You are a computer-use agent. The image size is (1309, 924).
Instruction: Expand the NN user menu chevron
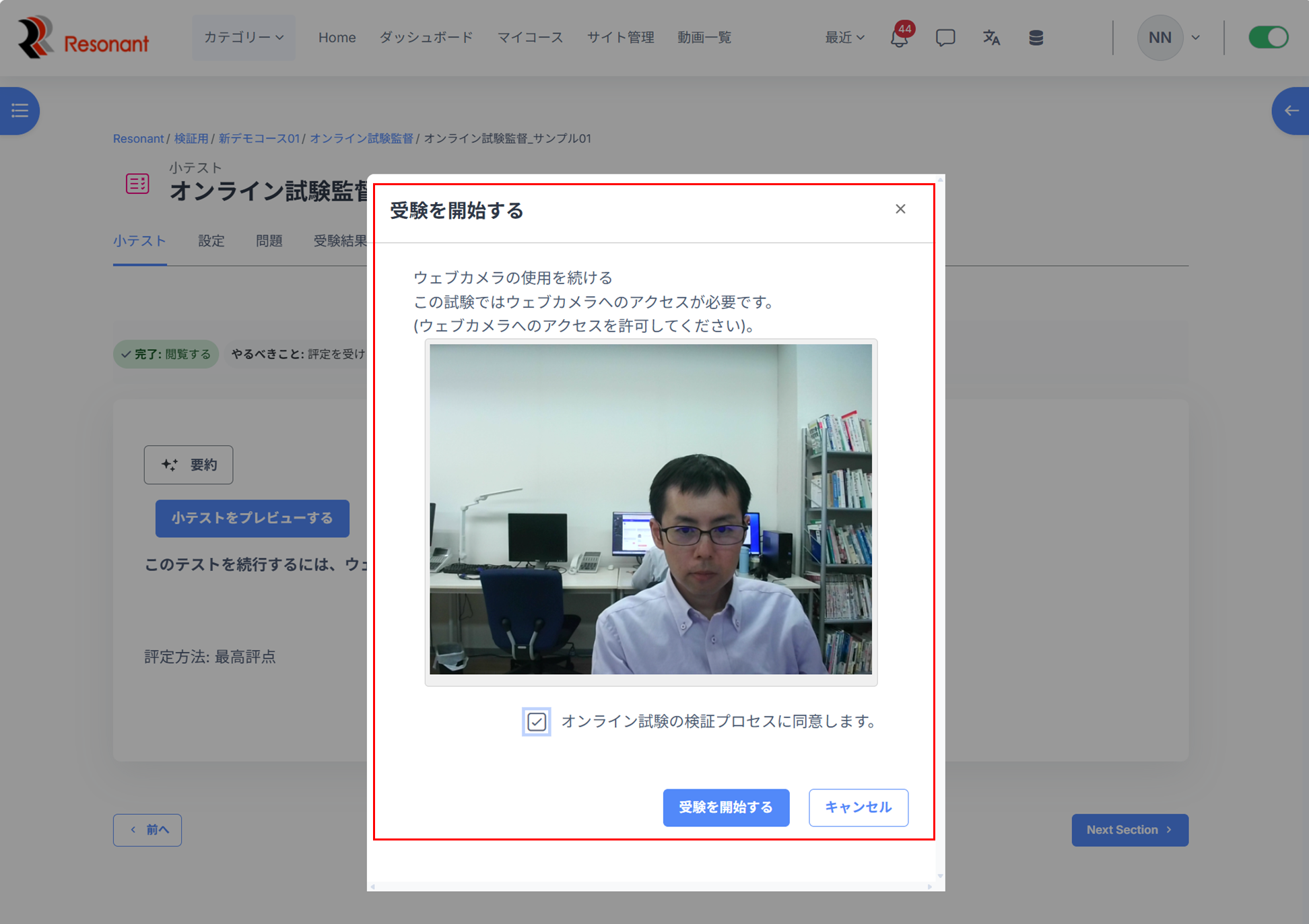point(1196,38)
